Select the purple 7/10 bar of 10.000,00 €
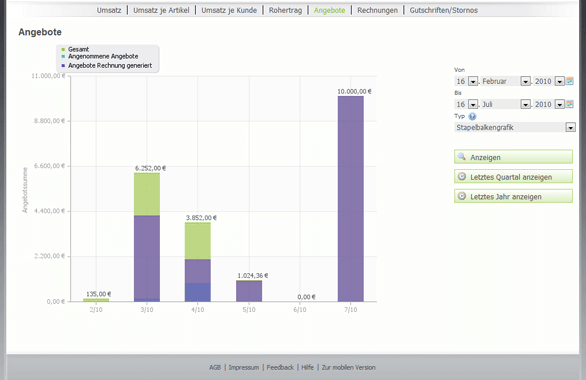The height and width of the screenshot is (380, 586). [x=351, y=199]
